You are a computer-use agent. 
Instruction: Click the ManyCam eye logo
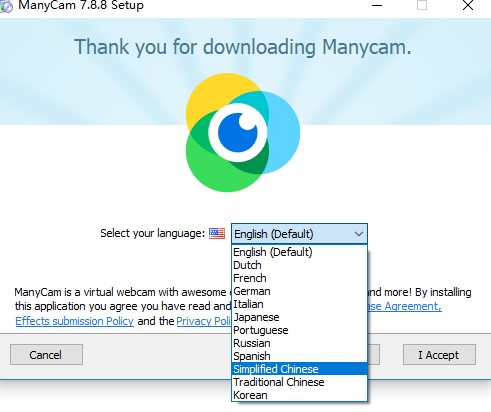242,132
